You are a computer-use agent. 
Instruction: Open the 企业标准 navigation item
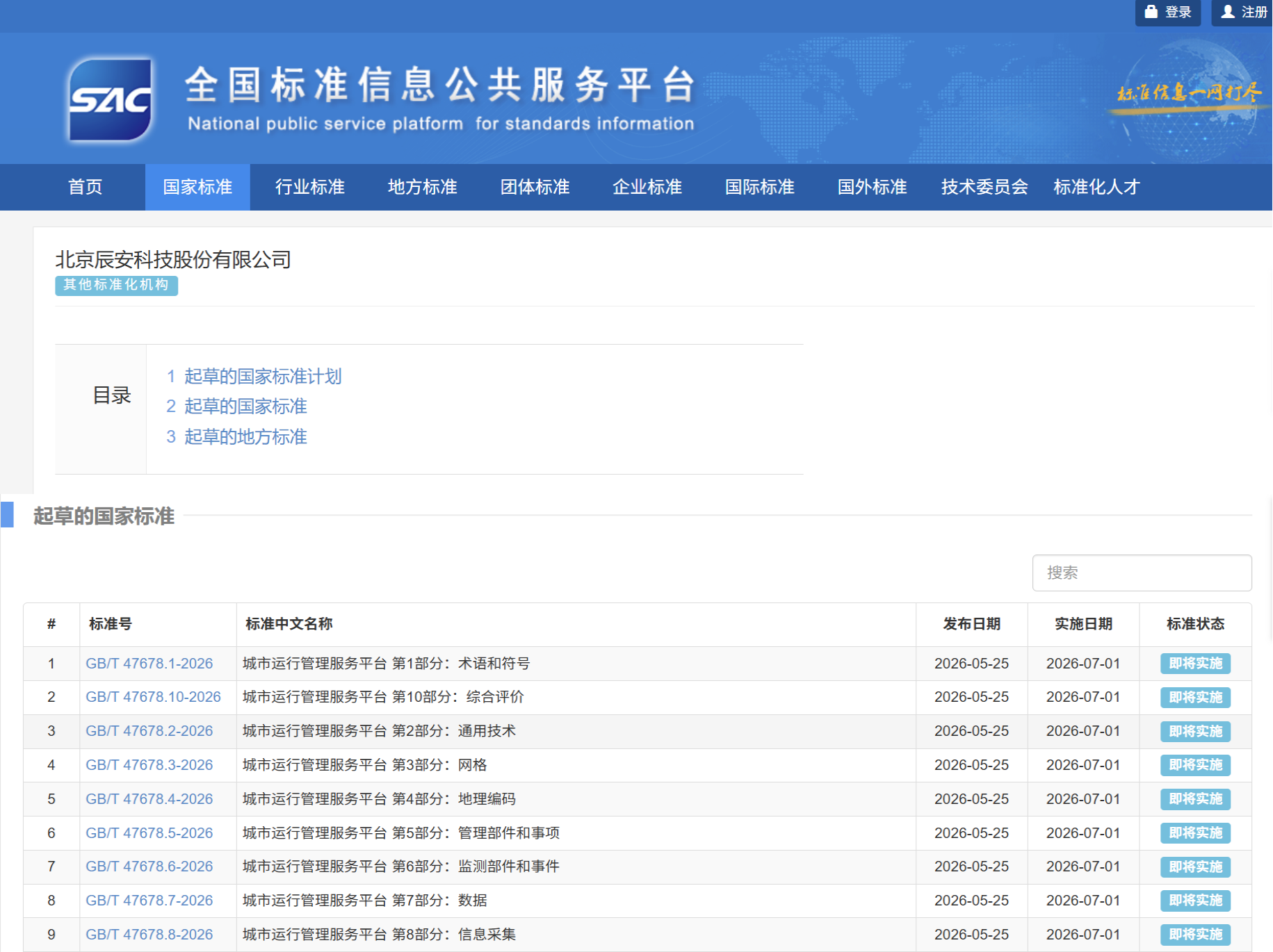point(647,187)
